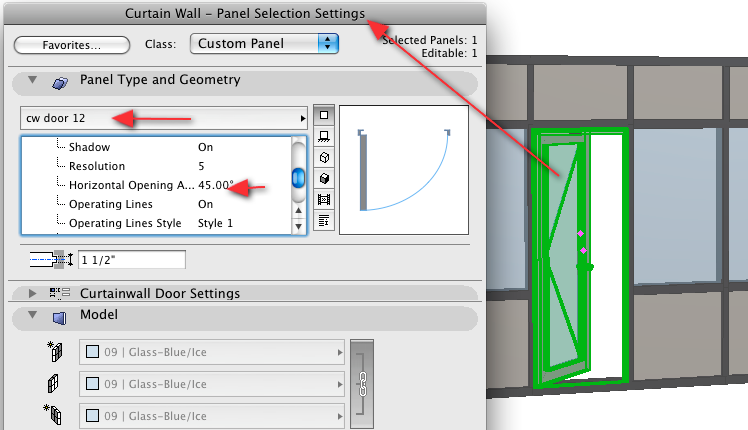Select the info text preview icon

[x=324, y=220]
